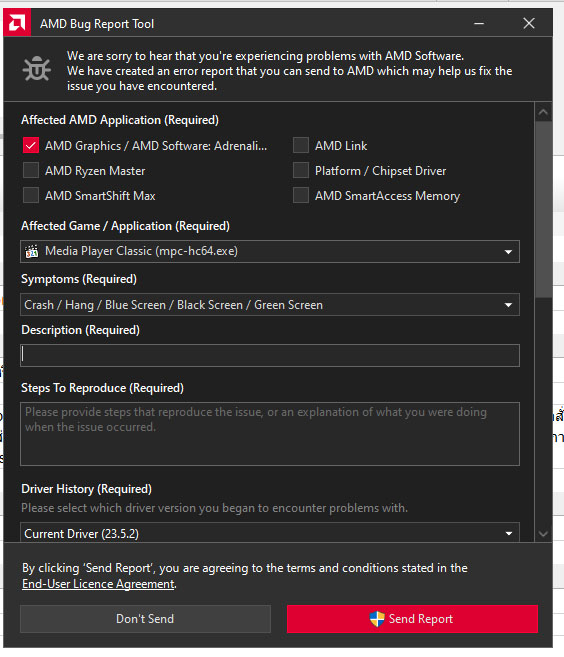Open the End-User Licence Agreement link

click(x=98, y=584)
